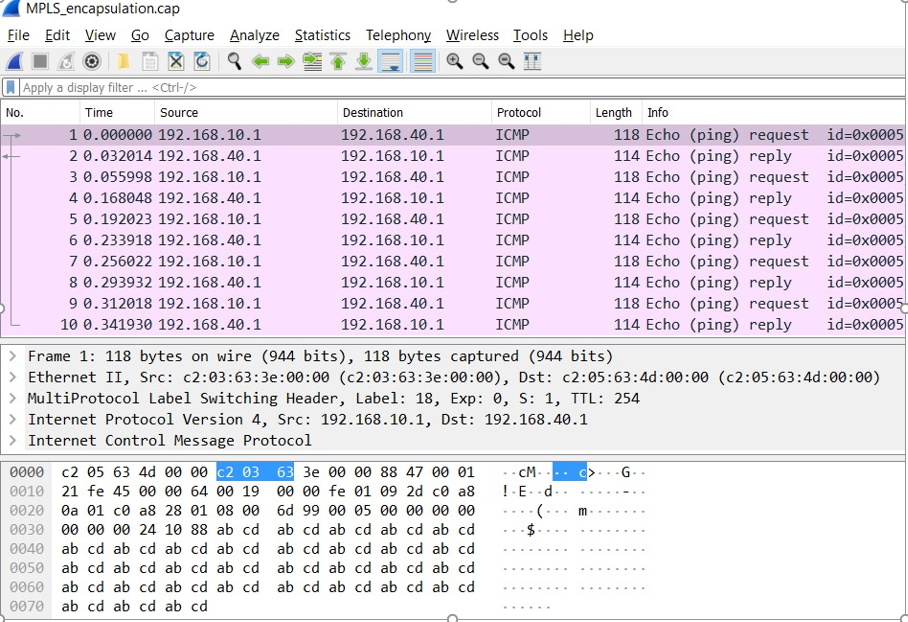
Task: Reload this capture file
Action: coord(203,61)
